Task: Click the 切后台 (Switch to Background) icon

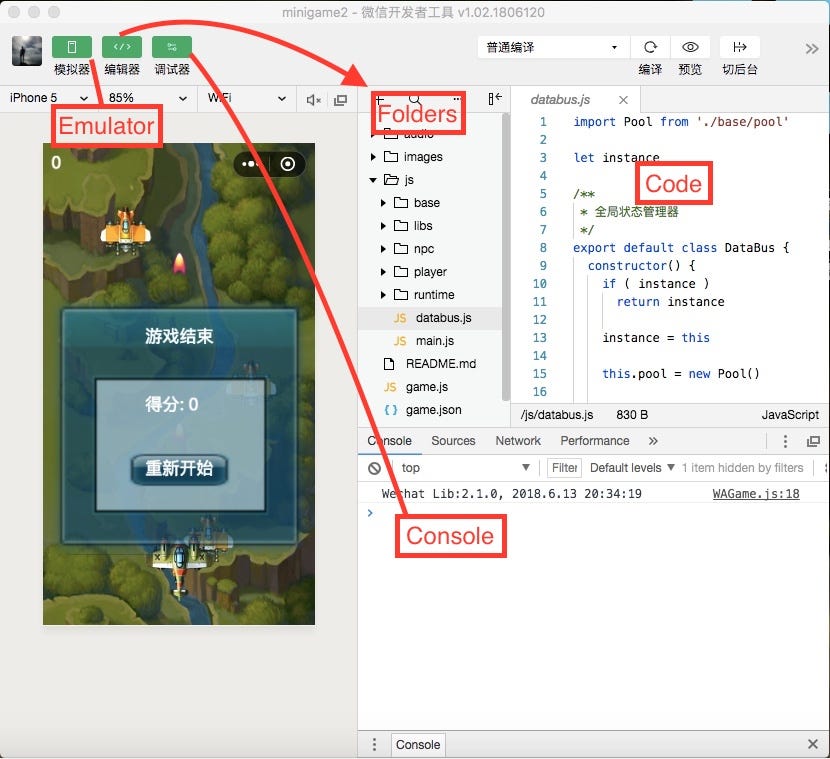Action: coord(740,47)
